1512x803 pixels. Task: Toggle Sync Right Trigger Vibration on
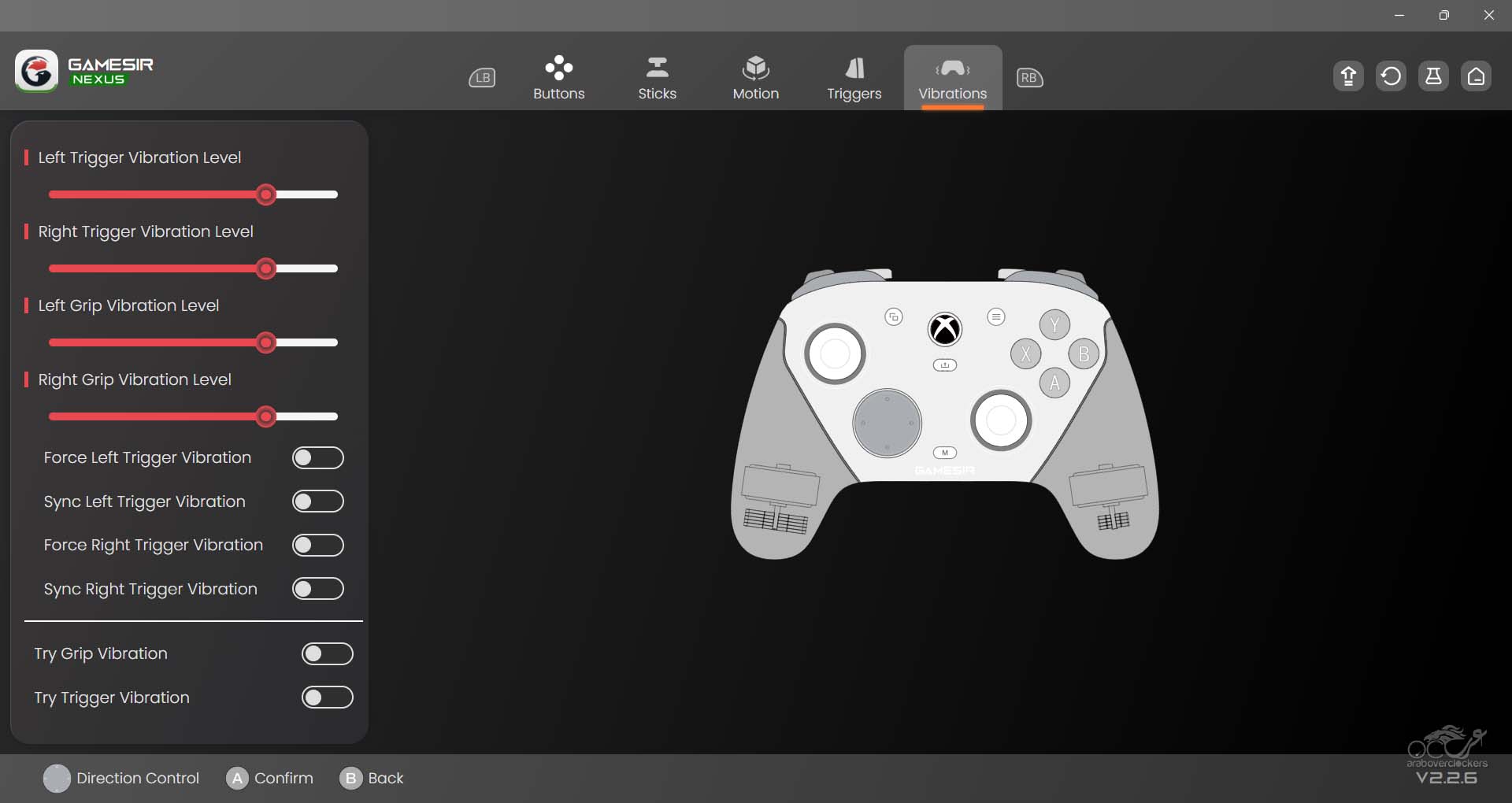point(317,589)
